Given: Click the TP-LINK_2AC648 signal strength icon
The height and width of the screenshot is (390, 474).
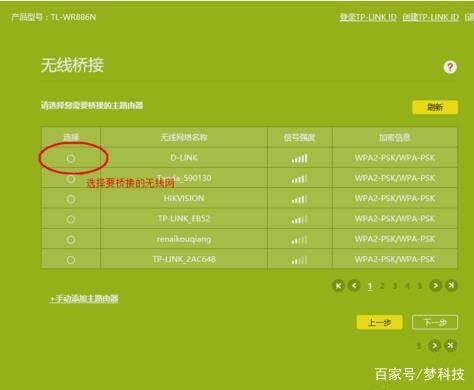Looking at the screenshot, I should pyautogui.click(x=299, y=260).
